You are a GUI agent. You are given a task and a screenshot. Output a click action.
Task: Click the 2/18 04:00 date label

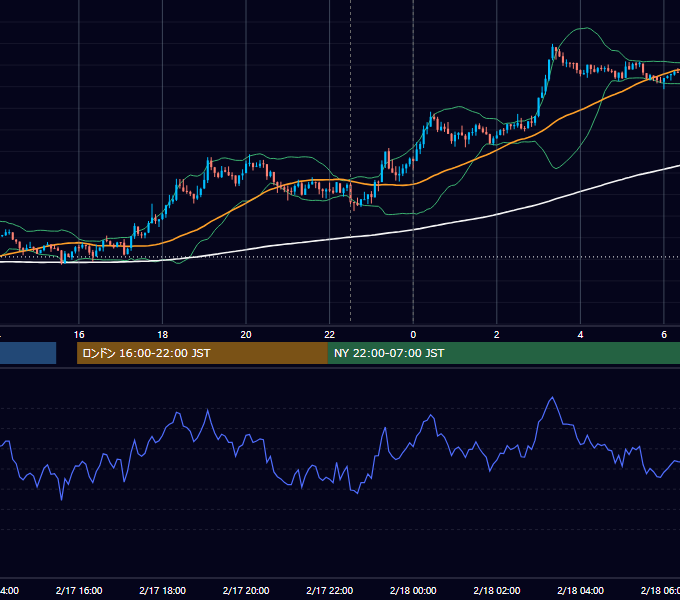coord(580,590)
